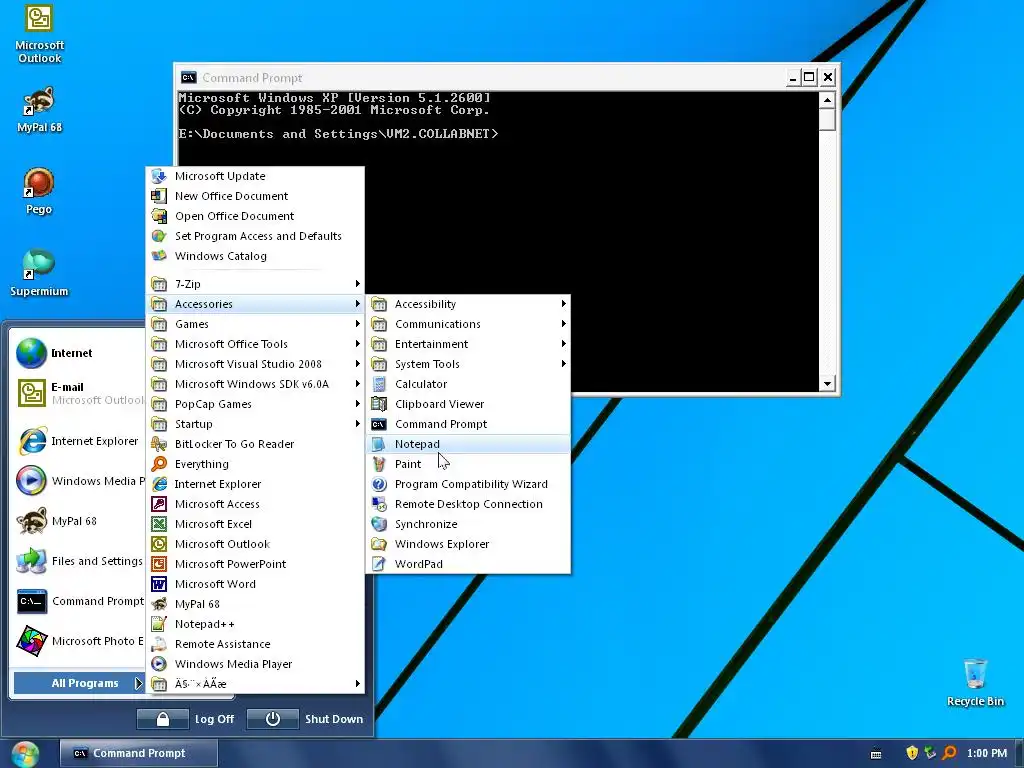Image resolution: width=1024 pixels, height=768 pixels.
Task: Click the Microsoft Photo Editor icon
Action: pos(31,641)
